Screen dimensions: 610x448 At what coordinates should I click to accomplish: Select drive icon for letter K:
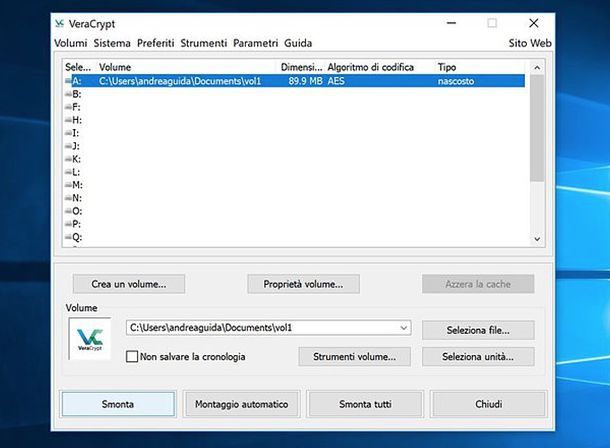(68, 159)
